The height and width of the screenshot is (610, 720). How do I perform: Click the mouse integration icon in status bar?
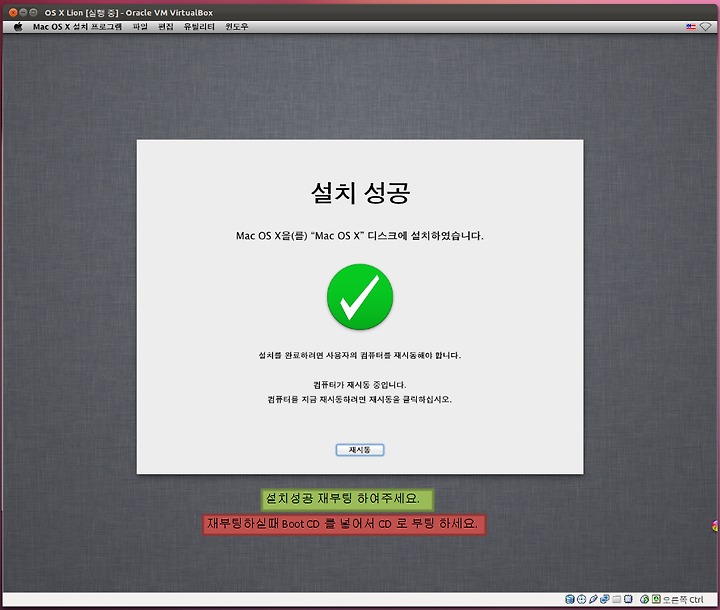pos(644,599)
